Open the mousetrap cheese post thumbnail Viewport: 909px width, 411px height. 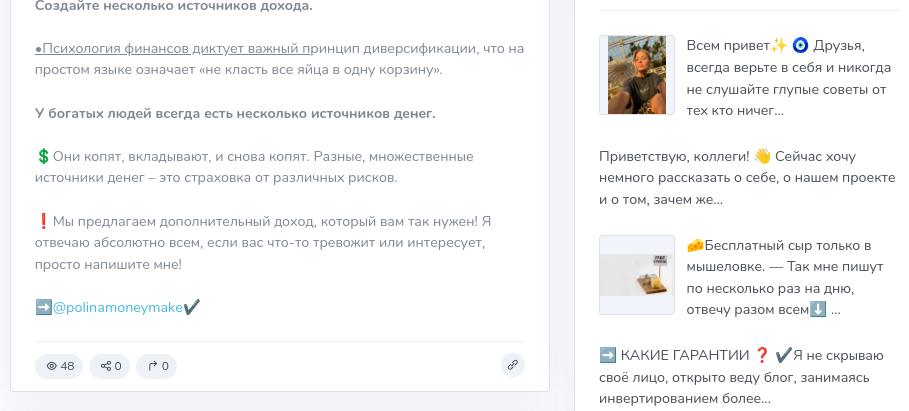point(637,275)
